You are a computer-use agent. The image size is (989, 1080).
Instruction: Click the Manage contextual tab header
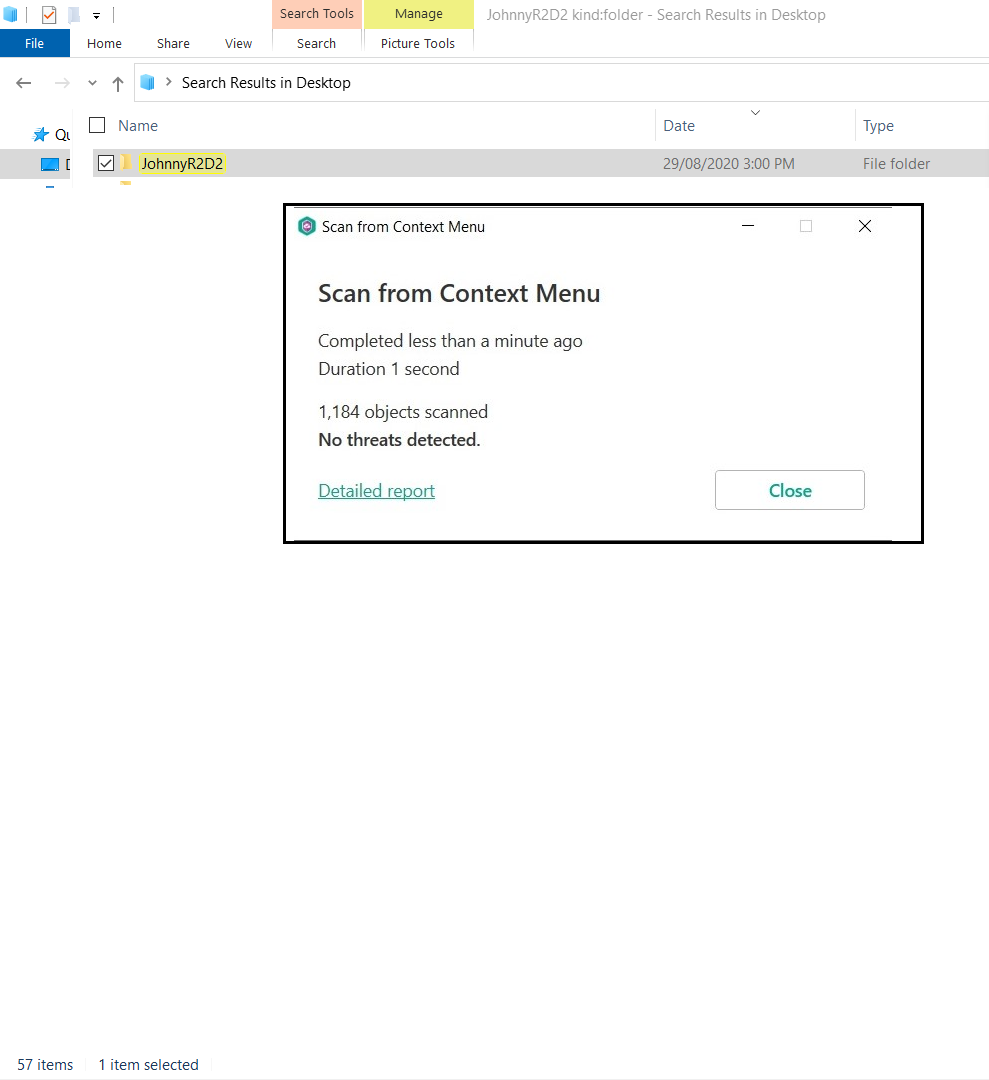tap(419, 14)
